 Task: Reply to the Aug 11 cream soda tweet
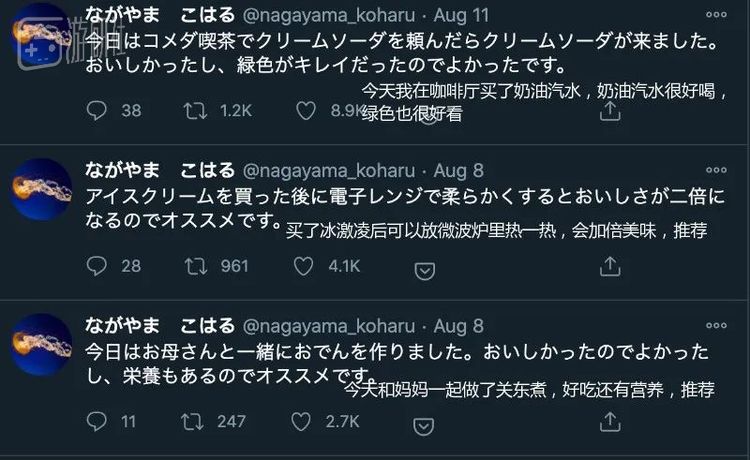[x=96, y=111]
